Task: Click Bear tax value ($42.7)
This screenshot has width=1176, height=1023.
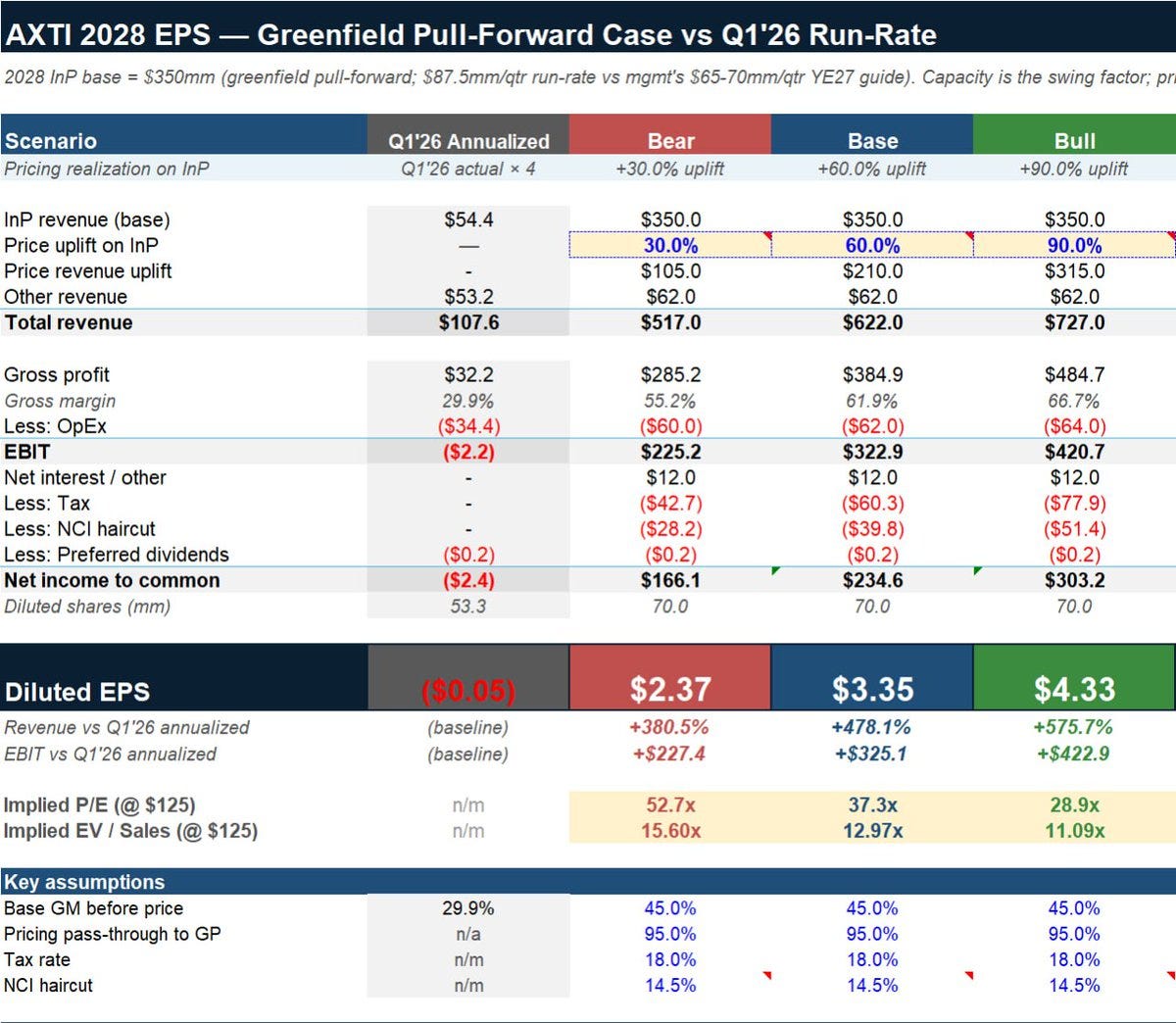Action: [670, 504]
